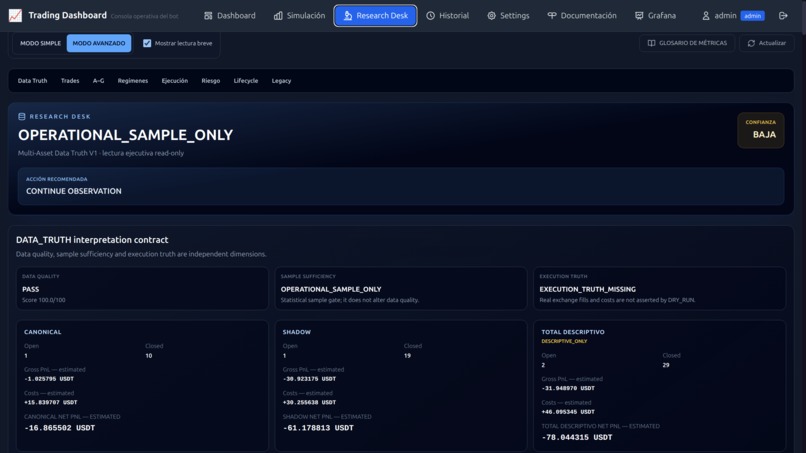Click the database icon beside RESEARCH DESK

coord(22,117)
